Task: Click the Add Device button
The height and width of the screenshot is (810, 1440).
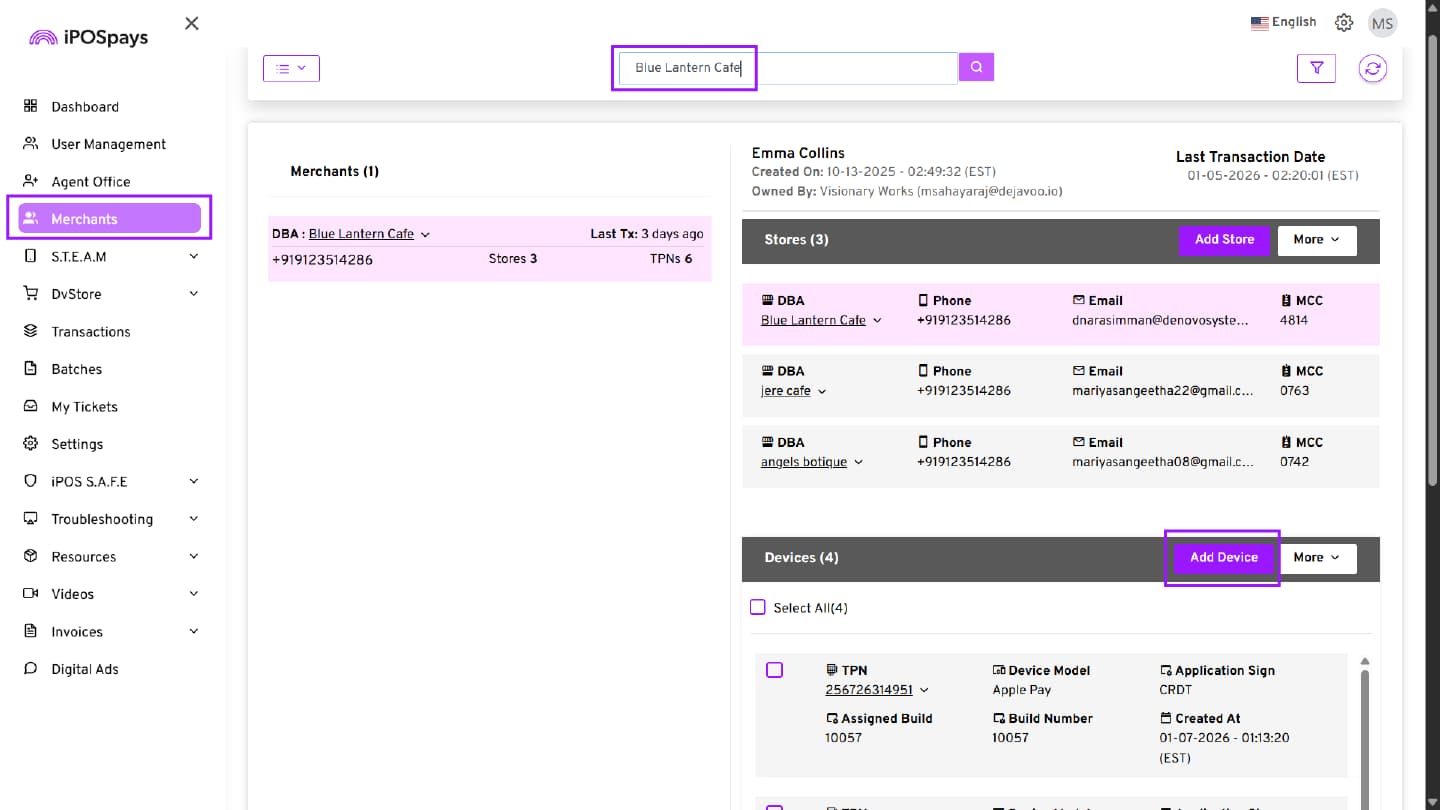Action: pyautogui.click(x=1223, y=558)
